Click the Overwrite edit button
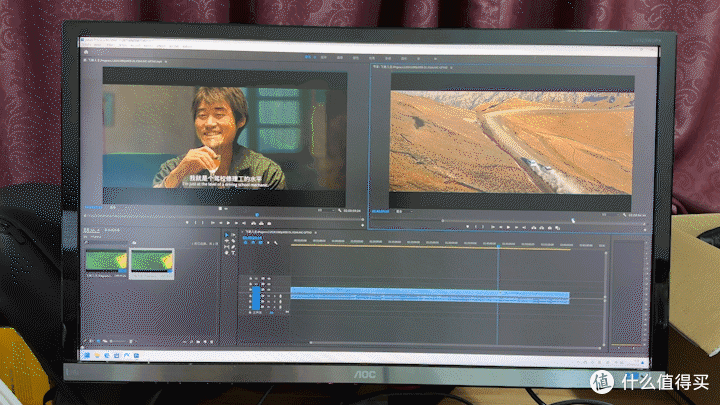 (x=261, y=223)
